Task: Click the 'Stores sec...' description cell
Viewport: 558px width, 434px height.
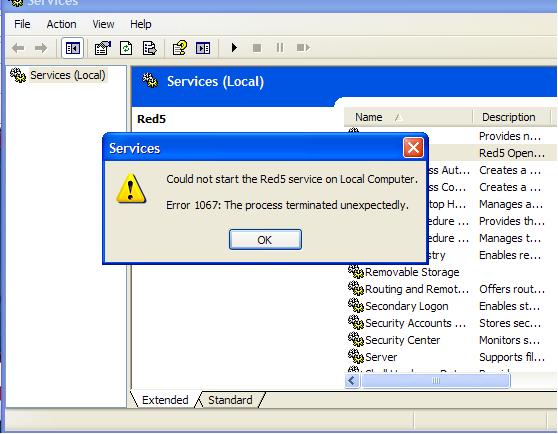Action: click(x=510, y=323)
